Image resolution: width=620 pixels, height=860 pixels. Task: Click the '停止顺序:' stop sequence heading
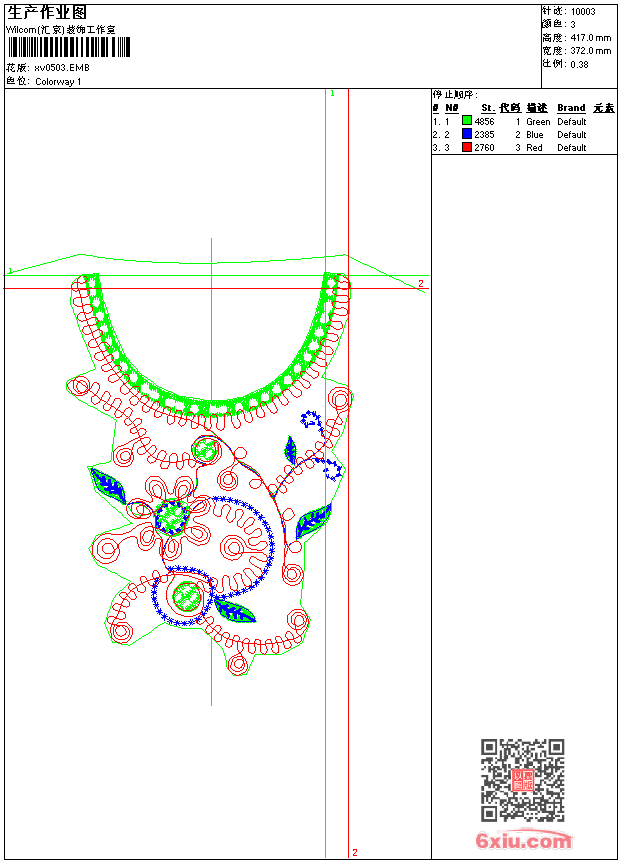coord(455,95)
